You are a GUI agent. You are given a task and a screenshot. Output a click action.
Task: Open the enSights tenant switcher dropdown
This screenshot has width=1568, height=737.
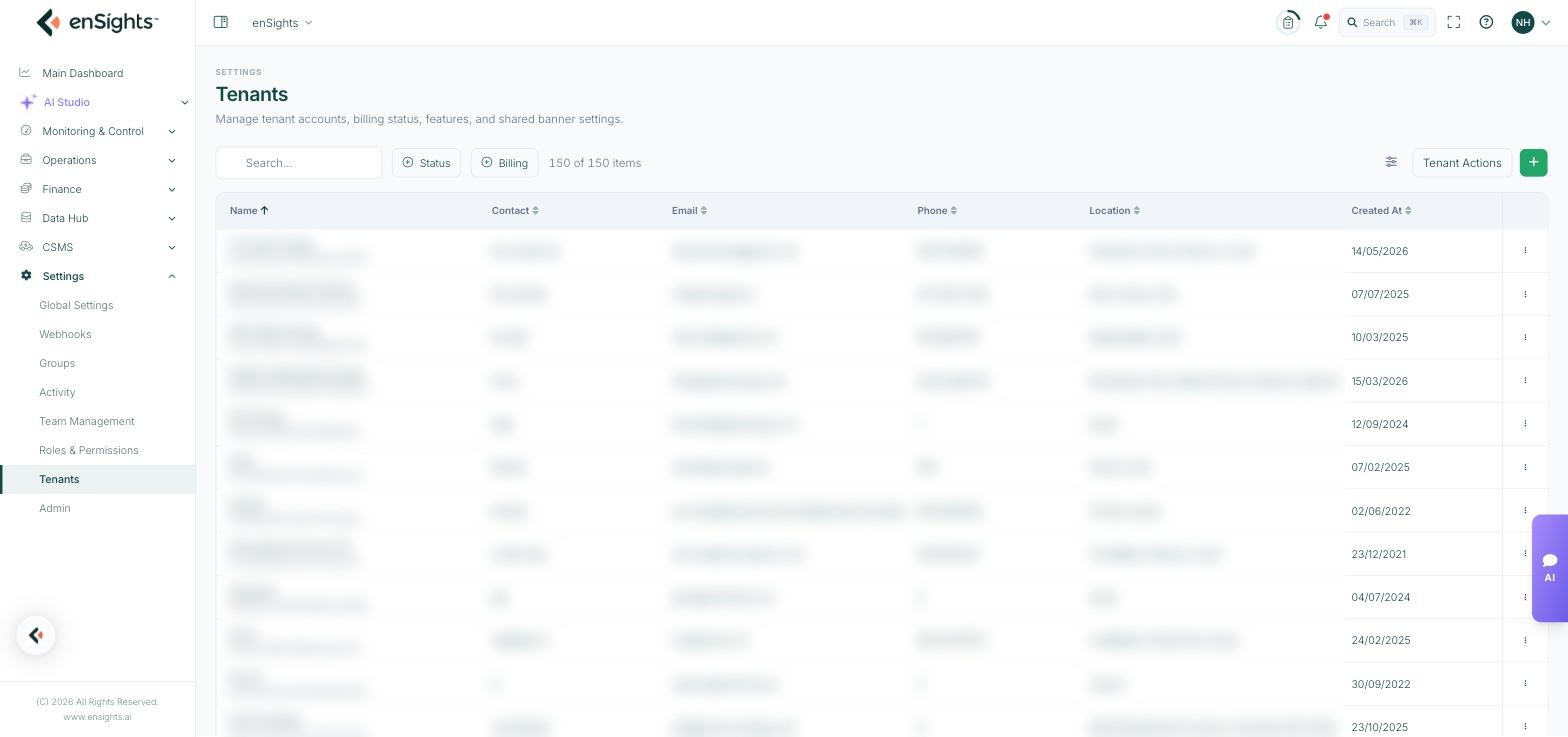(x=282, y=22)
